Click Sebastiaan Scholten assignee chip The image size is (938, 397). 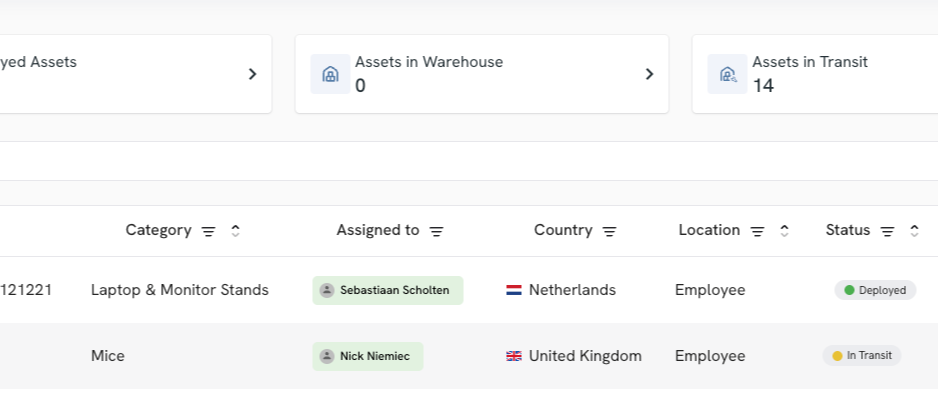[x=388, y=291]
